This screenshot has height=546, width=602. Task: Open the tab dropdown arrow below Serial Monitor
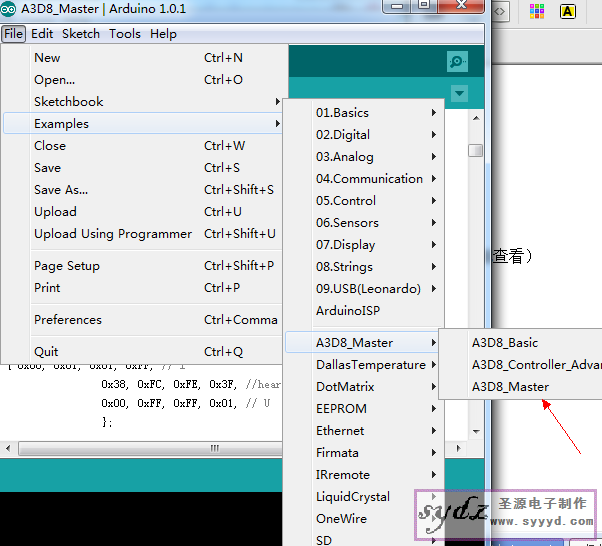pos(459,93)
